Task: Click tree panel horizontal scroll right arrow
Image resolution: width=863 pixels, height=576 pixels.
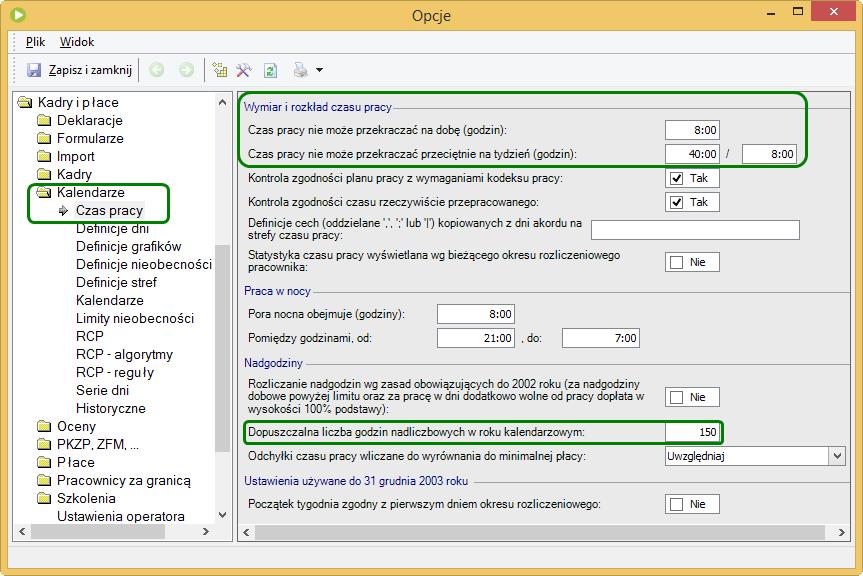Action: pos(206,531)
